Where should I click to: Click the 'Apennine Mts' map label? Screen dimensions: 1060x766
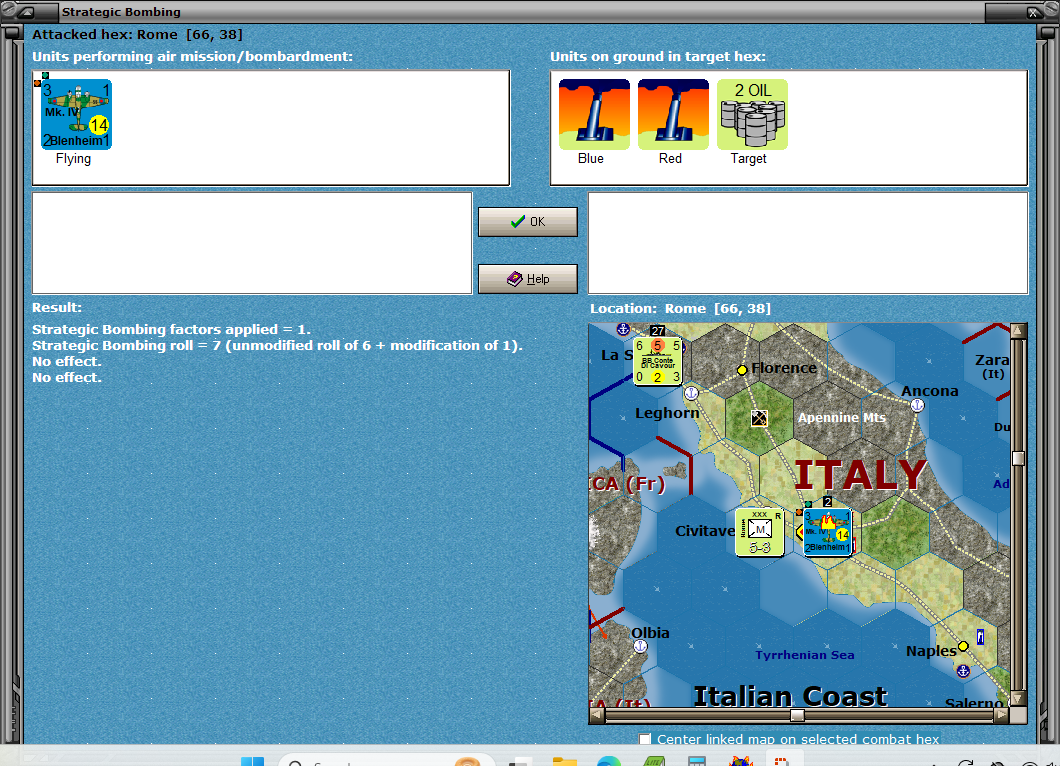(842, 418)
